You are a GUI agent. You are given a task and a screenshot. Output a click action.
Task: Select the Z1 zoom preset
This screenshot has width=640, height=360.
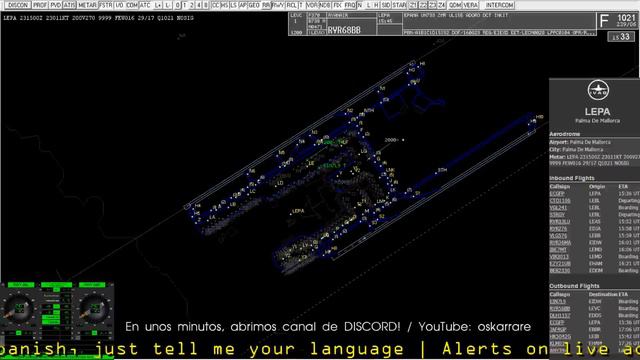pyautogui.click(x=413, y=5)
